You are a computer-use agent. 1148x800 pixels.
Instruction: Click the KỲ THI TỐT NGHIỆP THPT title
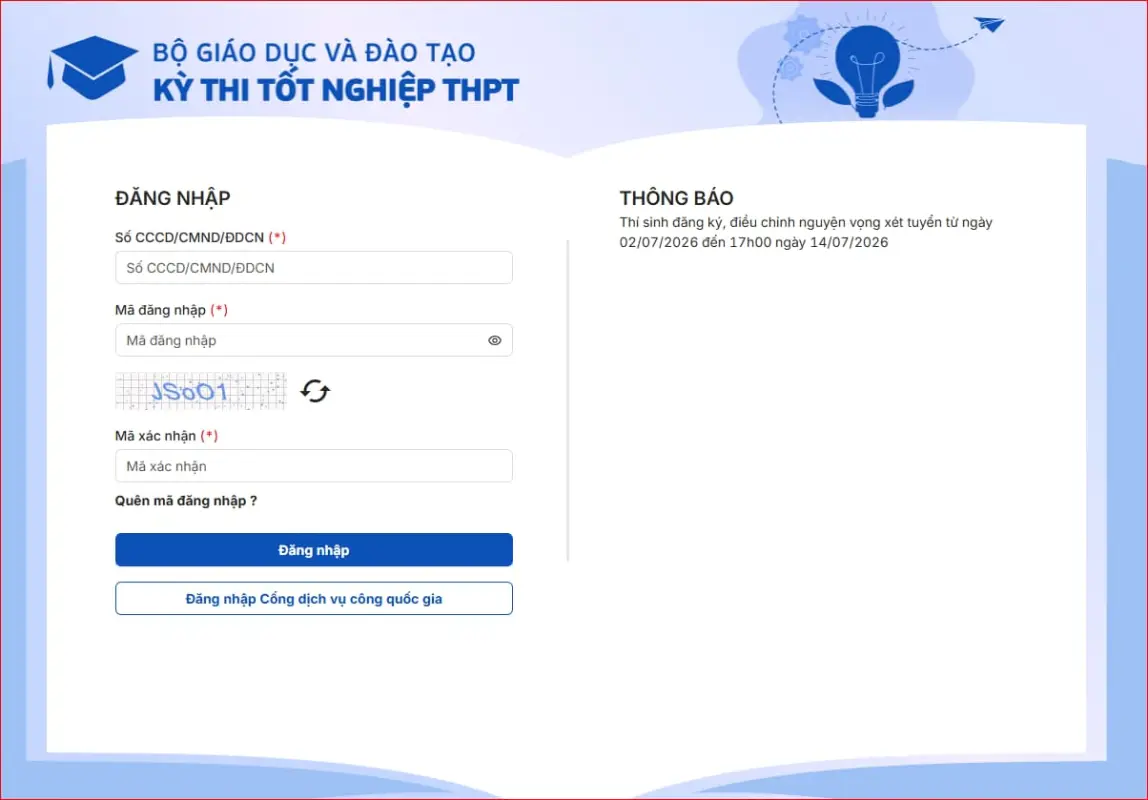(x=335, y=91)
